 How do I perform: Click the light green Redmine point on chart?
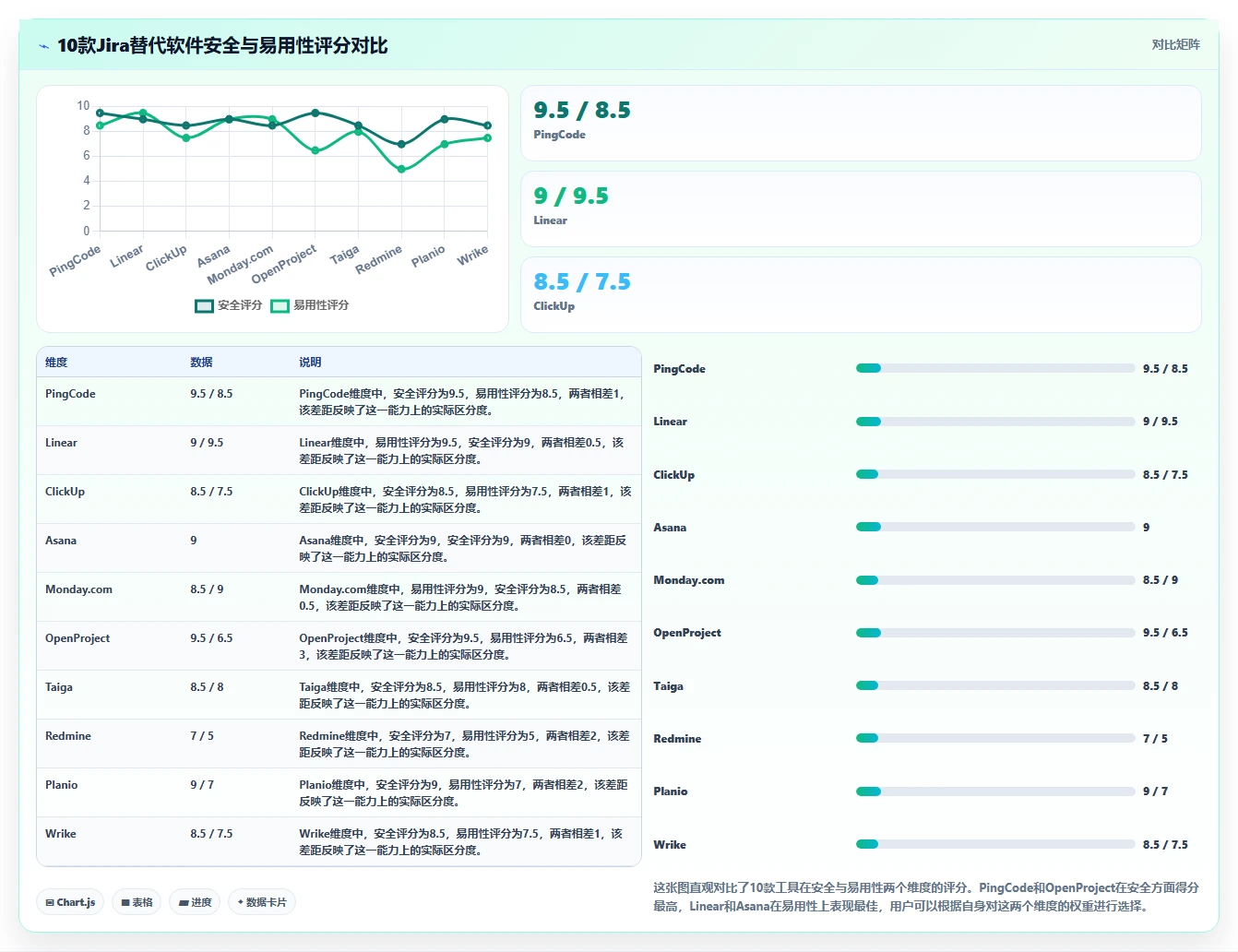[x=401, y=169]
